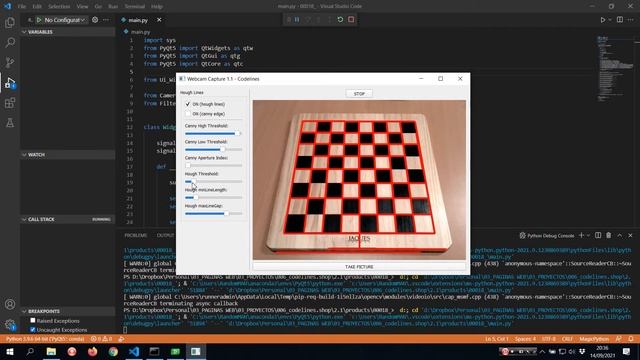
Task: Open launch.json via the debug gear icon
Action: pyautogui.click(x=95, y=20)
